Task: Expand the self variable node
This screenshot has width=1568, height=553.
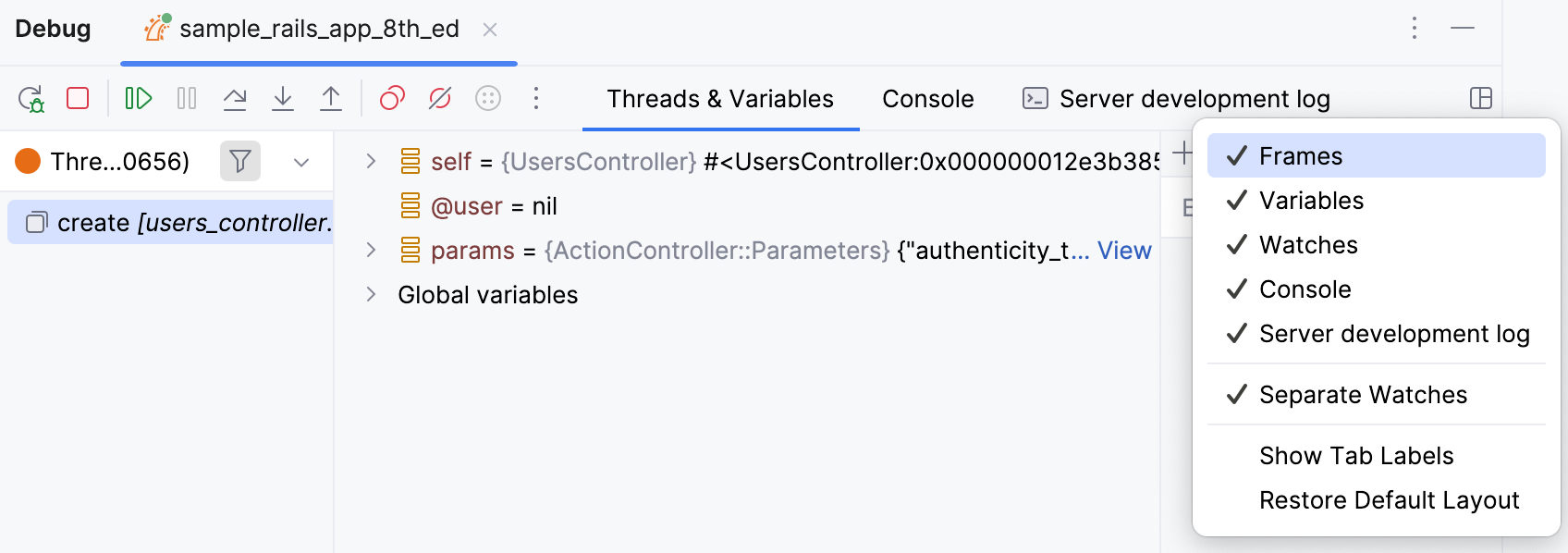Action: pos(371,161)
